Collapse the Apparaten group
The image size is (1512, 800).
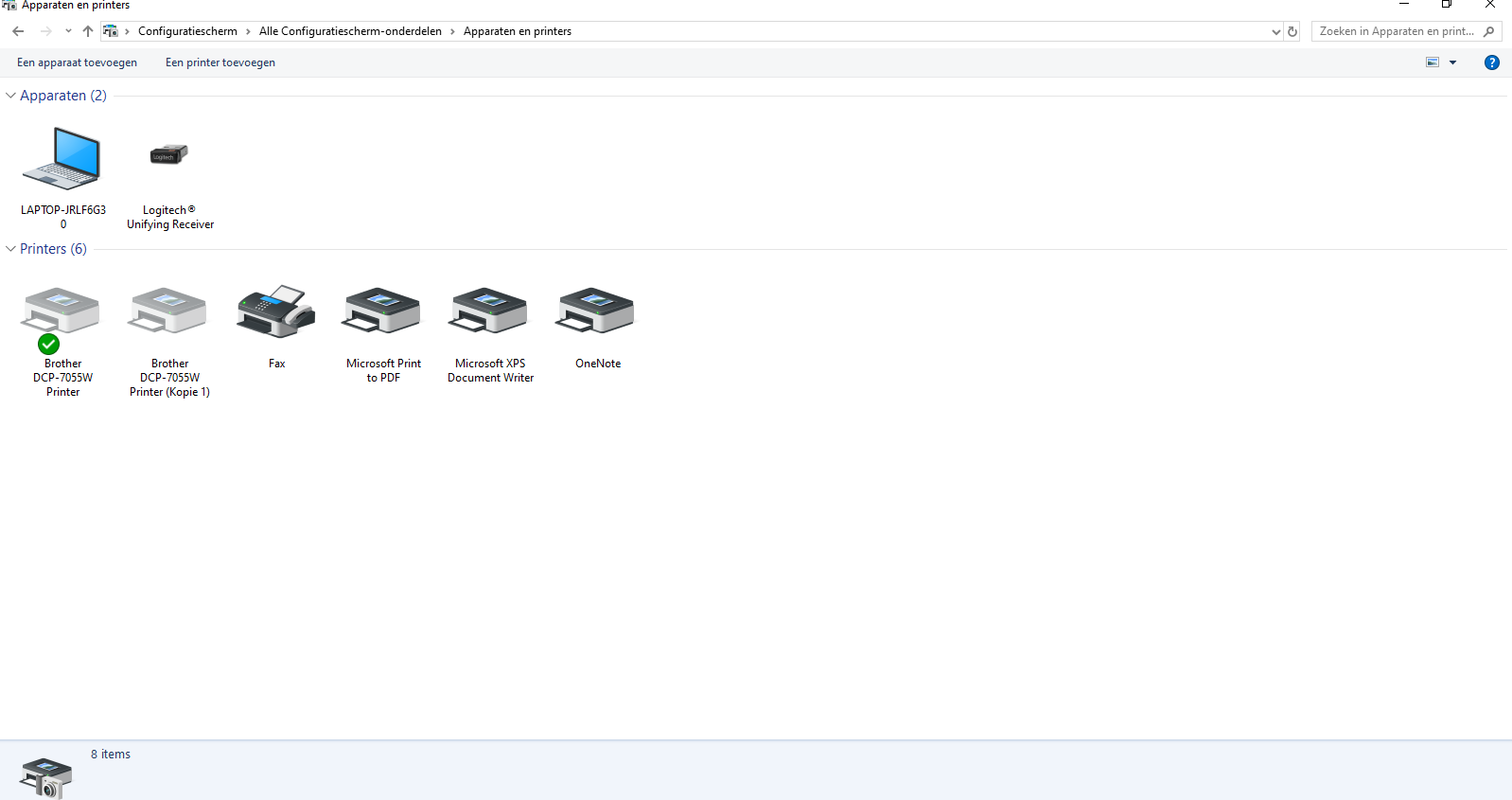10,96
